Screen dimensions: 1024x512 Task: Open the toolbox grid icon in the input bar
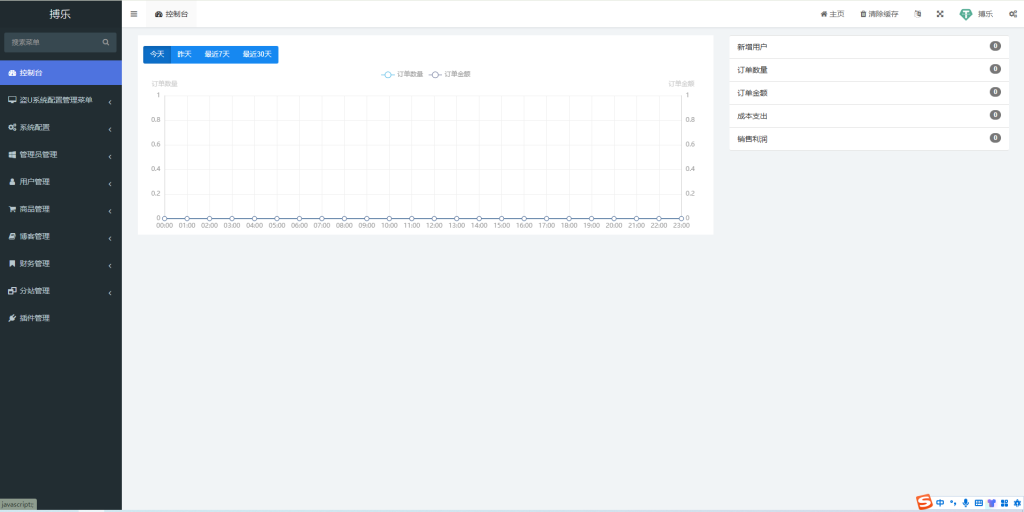1004,503
